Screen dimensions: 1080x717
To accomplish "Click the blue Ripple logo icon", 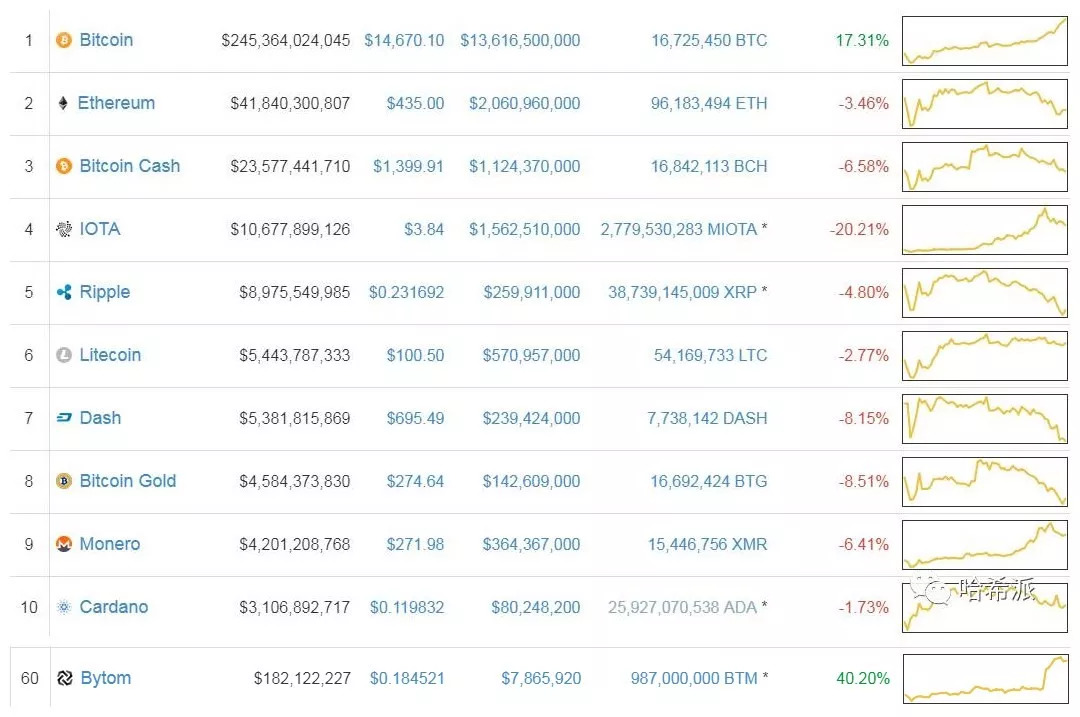I will (x=64, y=292).
